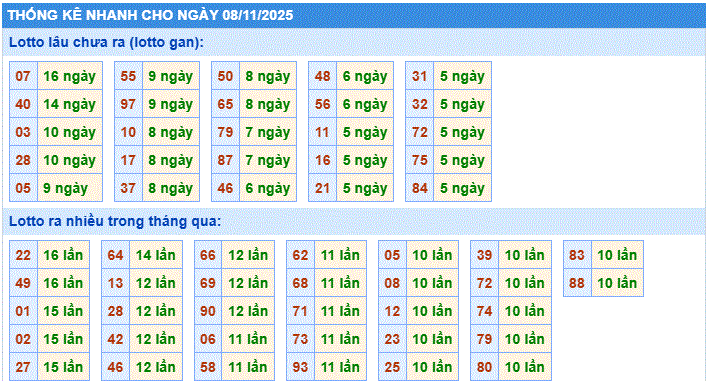
Task: Click '8 ngày' beside number 37
Action: (x=171, y=188)
